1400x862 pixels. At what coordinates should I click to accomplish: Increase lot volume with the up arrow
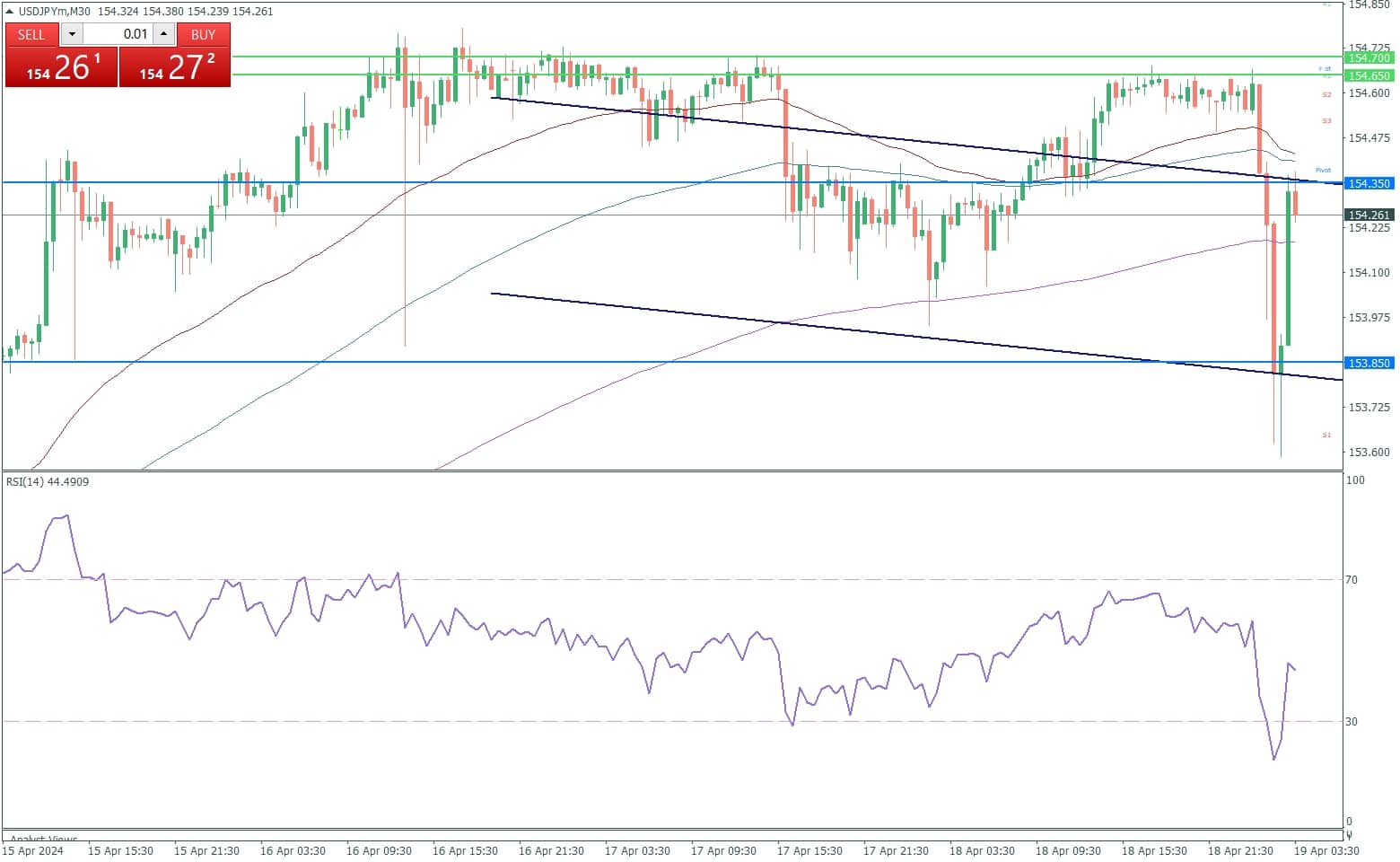(163, 34)
